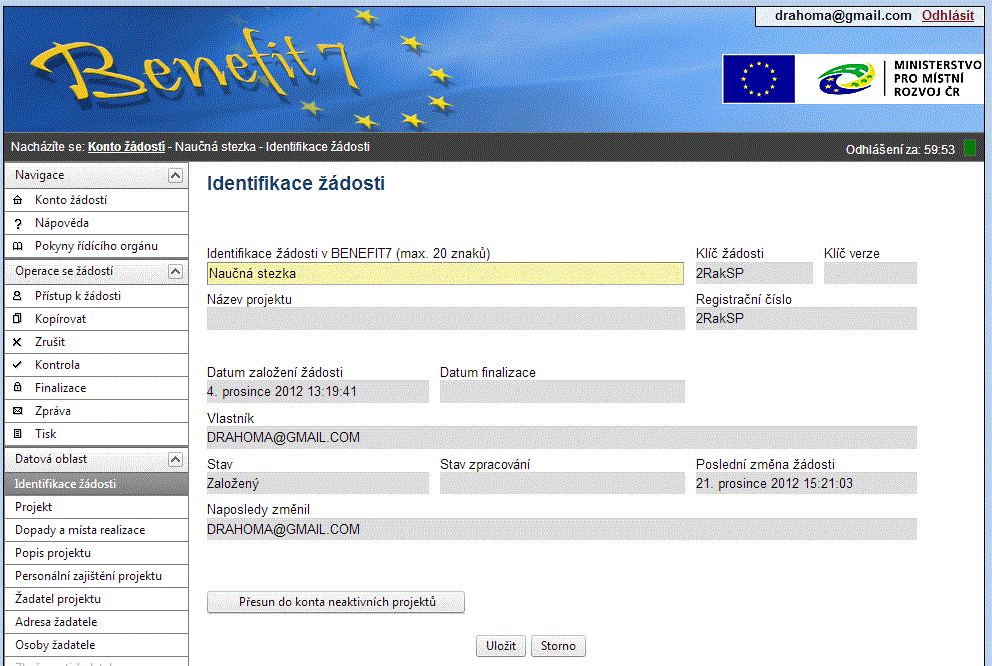Click the X icon beside Zrušit

(x=18, y=342)
